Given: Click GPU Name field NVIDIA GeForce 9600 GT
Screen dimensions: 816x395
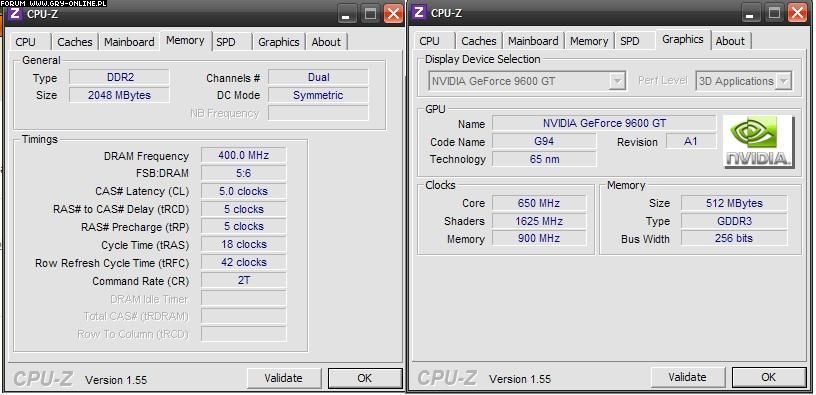Looking at the screenshot, I should (604, 123).
